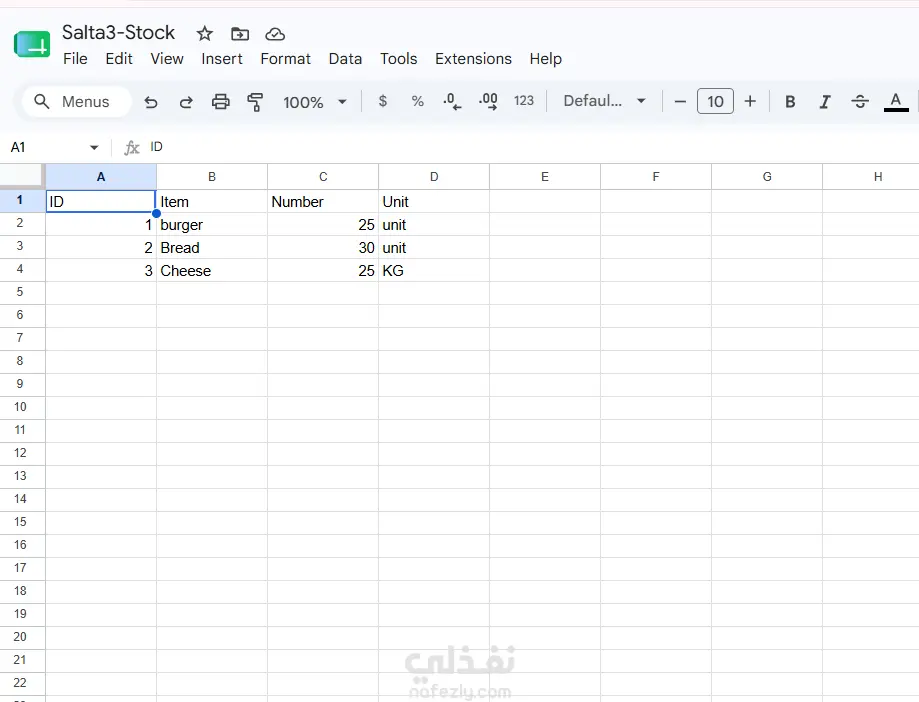Open the Help menu
Viewport: 919px width, 702px height.
(546, 59)
